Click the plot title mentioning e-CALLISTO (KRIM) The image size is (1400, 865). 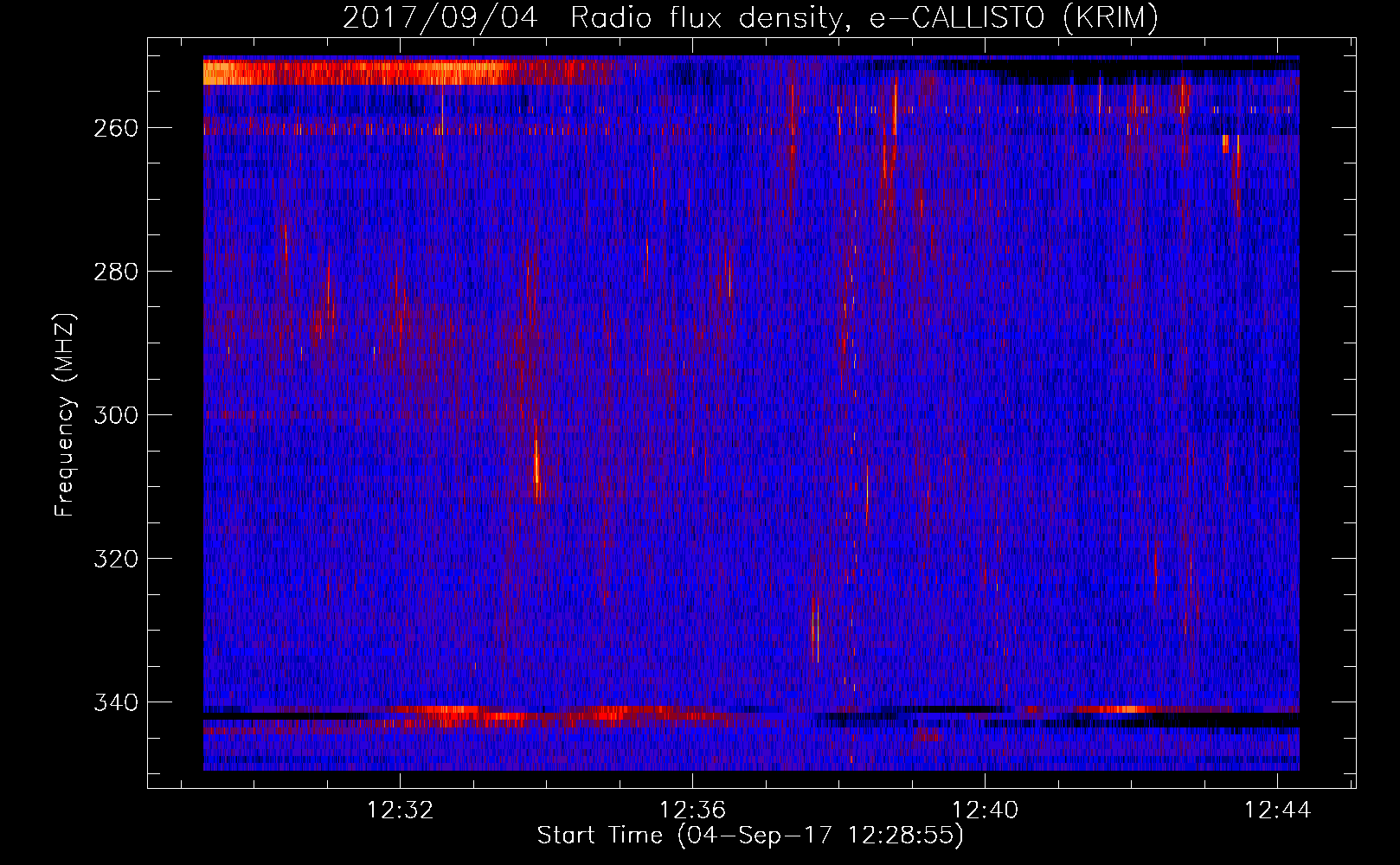tap(750, 18)
